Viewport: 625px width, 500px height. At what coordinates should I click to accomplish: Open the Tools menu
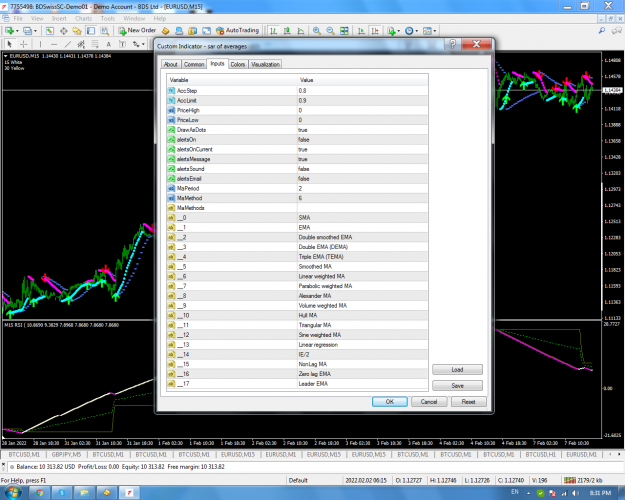point(108,18)
